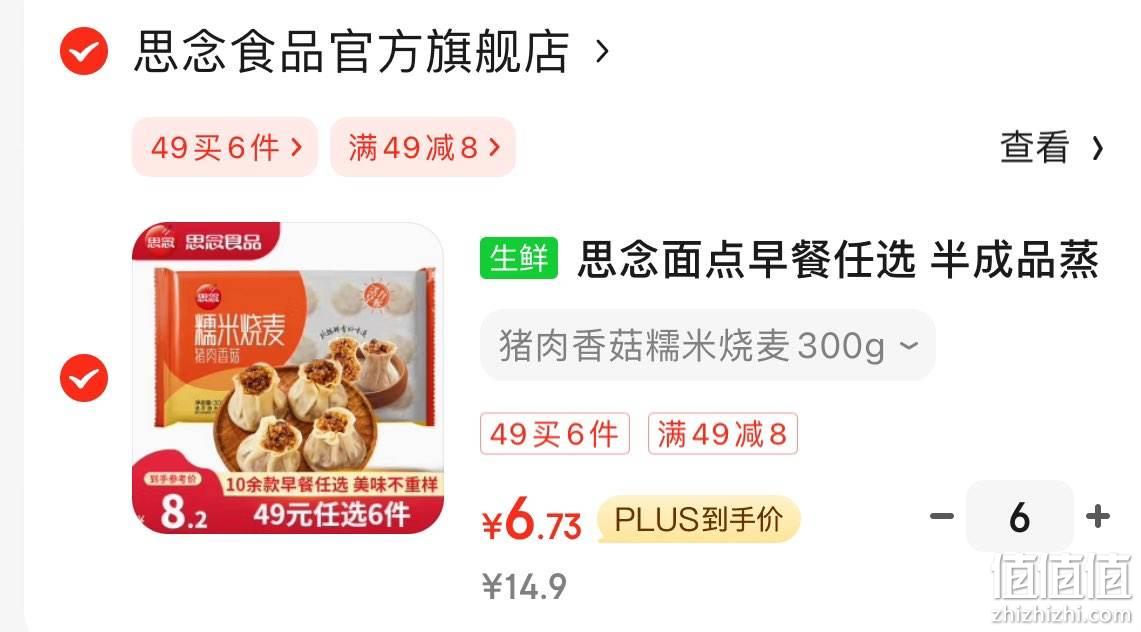This screenshot has width=1141, height=632.
Task: Tap the arrow next to the store name
Action: click(x=602, y=51)
